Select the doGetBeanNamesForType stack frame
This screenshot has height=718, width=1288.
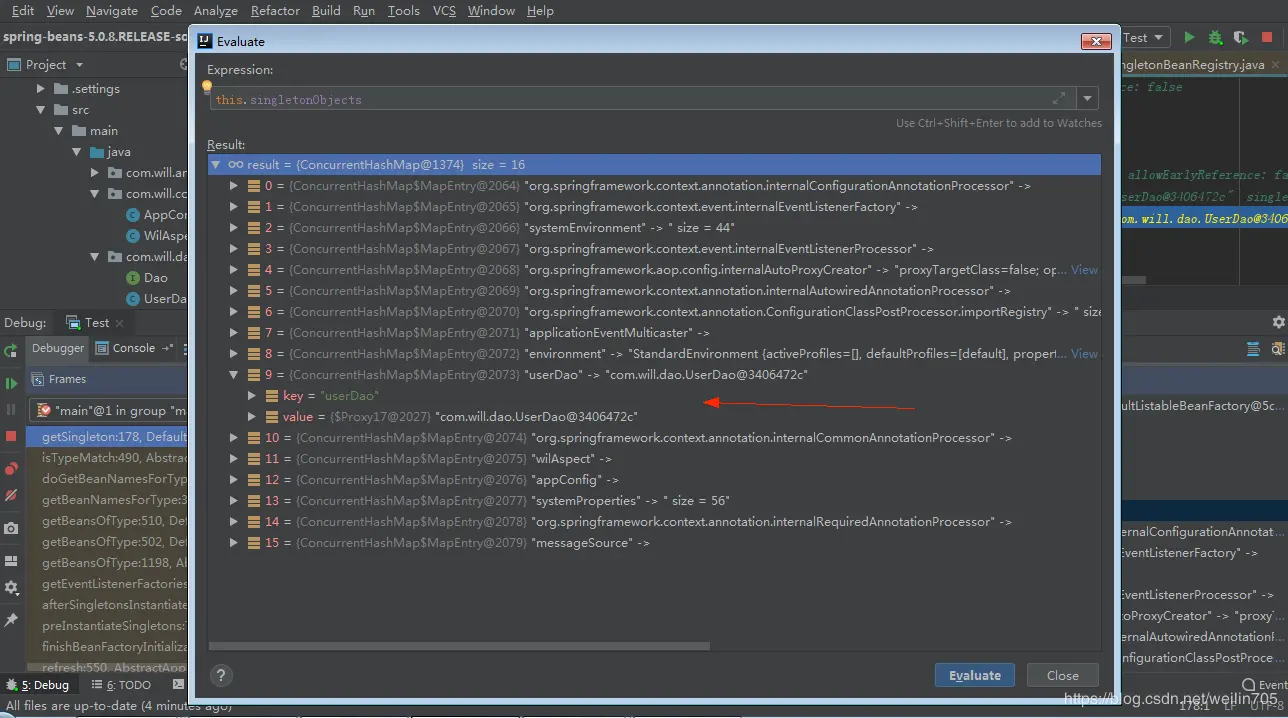point(108,479)
